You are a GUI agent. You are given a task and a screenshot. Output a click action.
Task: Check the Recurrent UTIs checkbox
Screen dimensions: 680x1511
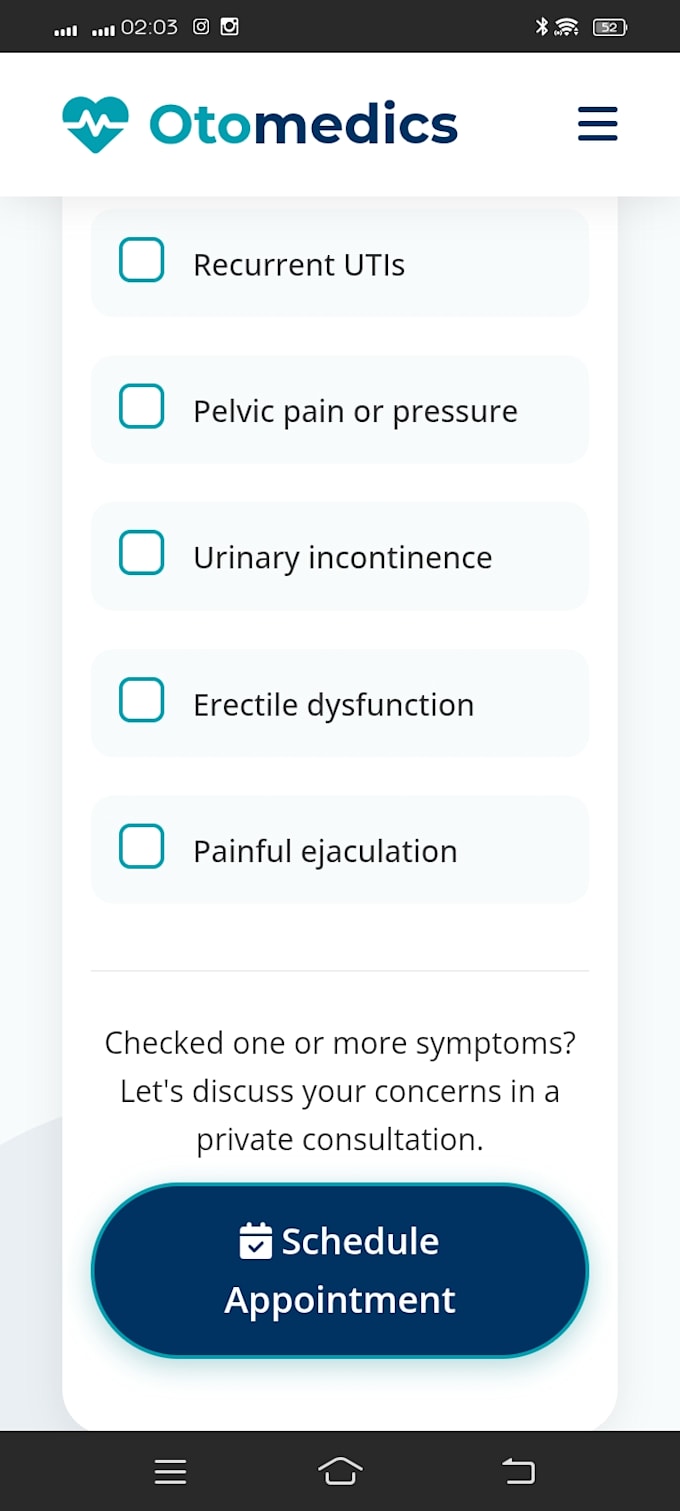click(141, 260)
